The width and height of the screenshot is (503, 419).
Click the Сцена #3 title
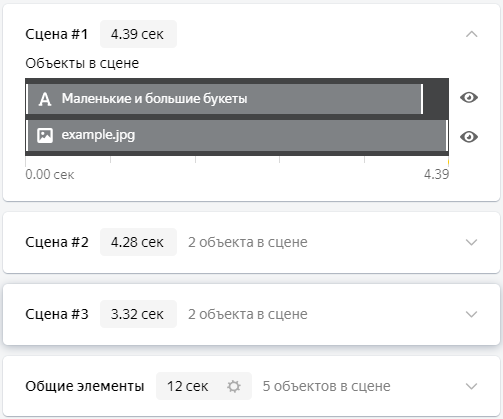[57, 314]
